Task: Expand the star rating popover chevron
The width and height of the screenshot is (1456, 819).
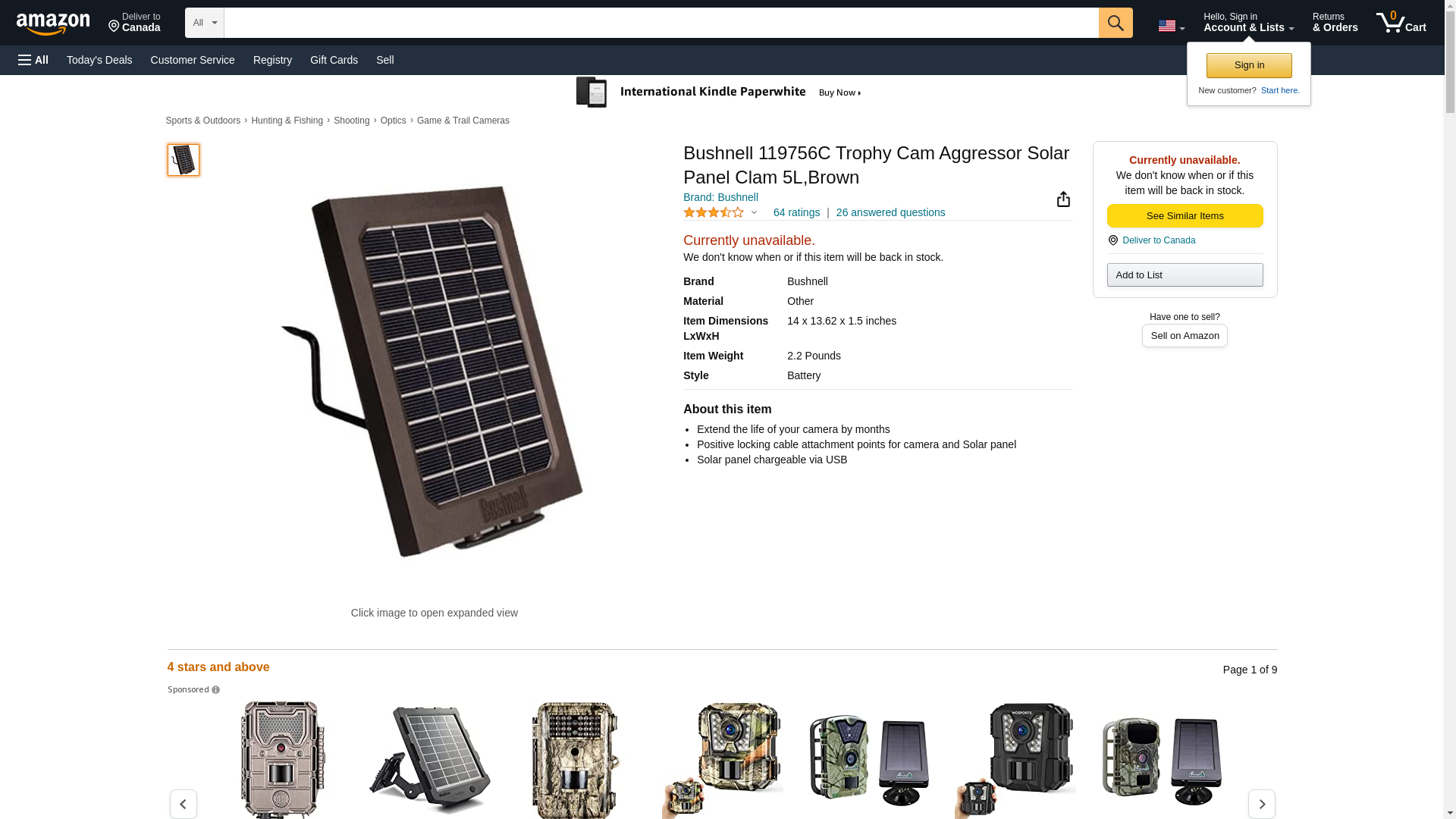Action: point(754,213)
